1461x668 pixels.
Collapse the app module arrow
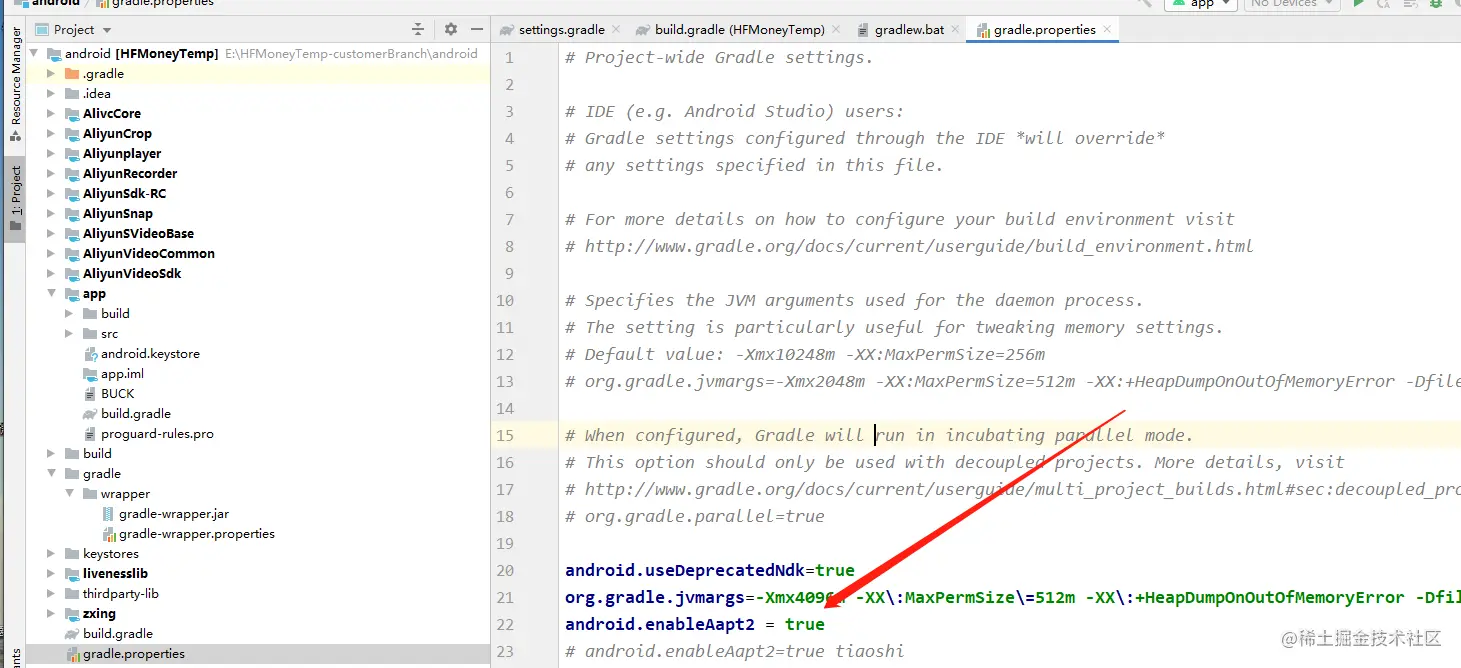[52, 294]
